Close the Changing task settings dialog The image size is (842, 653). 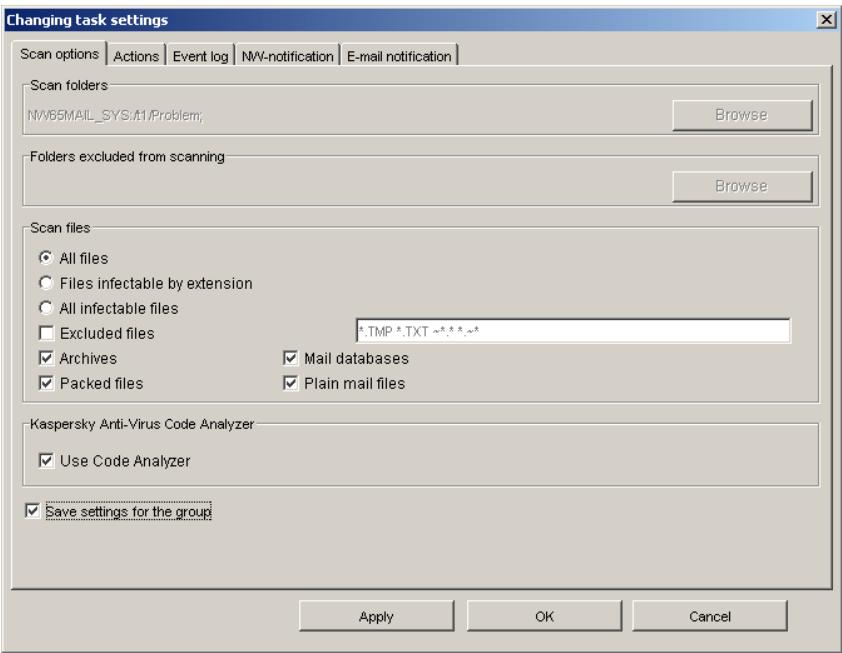826,20
